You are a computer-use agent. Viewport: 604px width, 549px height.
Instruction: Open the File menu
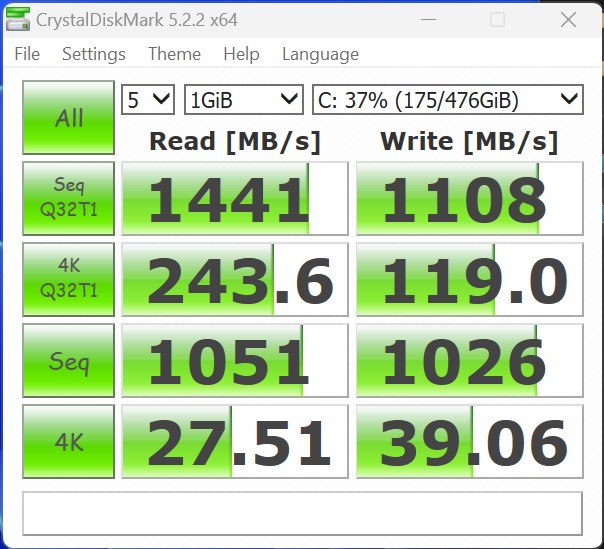(x=27, y=54)
